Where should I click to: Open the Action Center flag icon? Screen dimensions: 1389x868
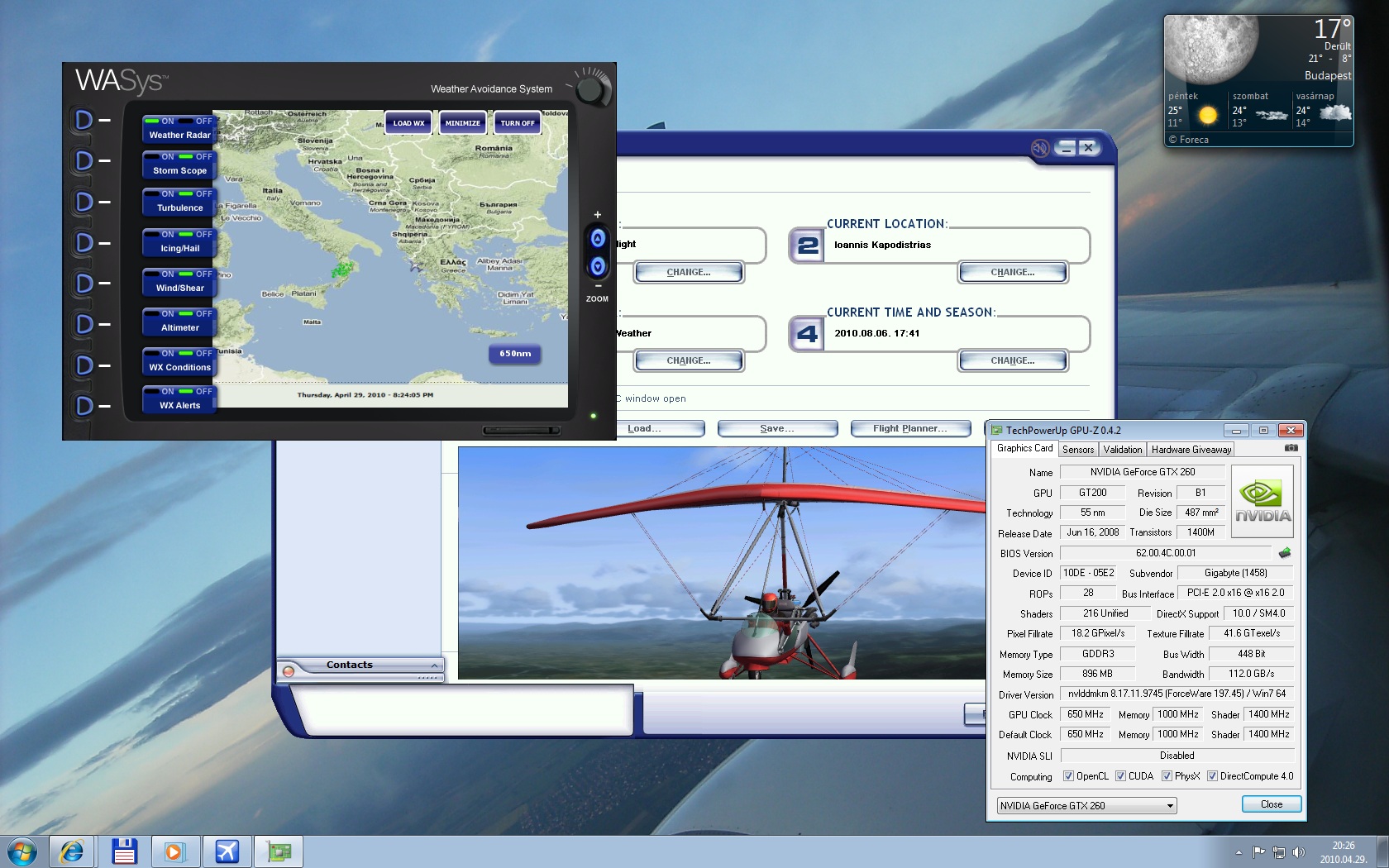1259,852
